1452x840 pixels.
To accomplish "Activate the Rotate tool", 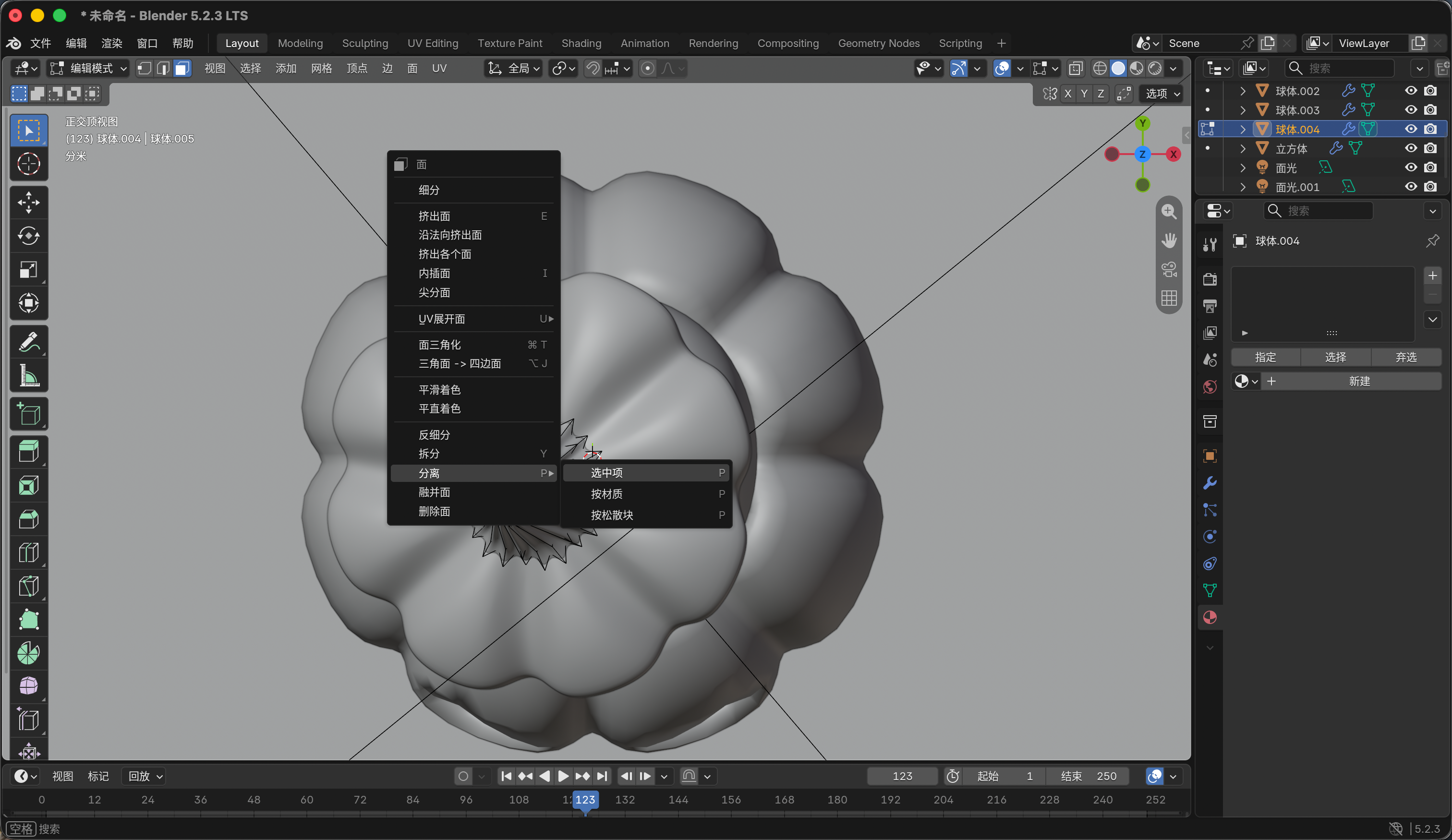I will [29, 236].
